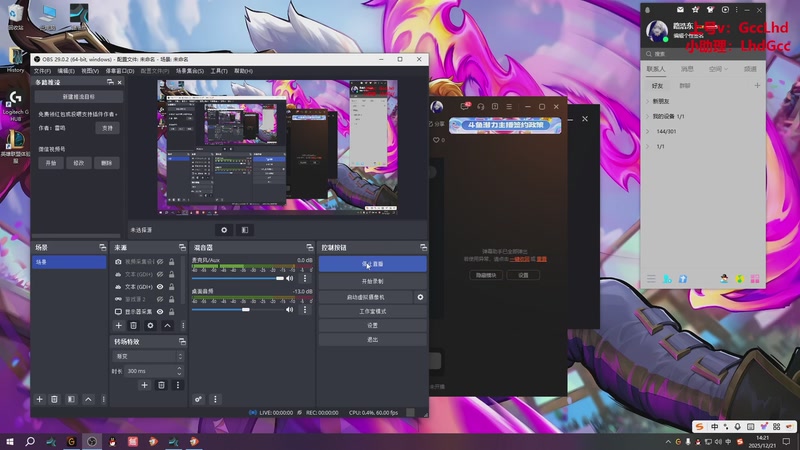Screen dimensions: 800x450
Task: Open OBS settings via the 设置 button
Action: tap(372, 325)
